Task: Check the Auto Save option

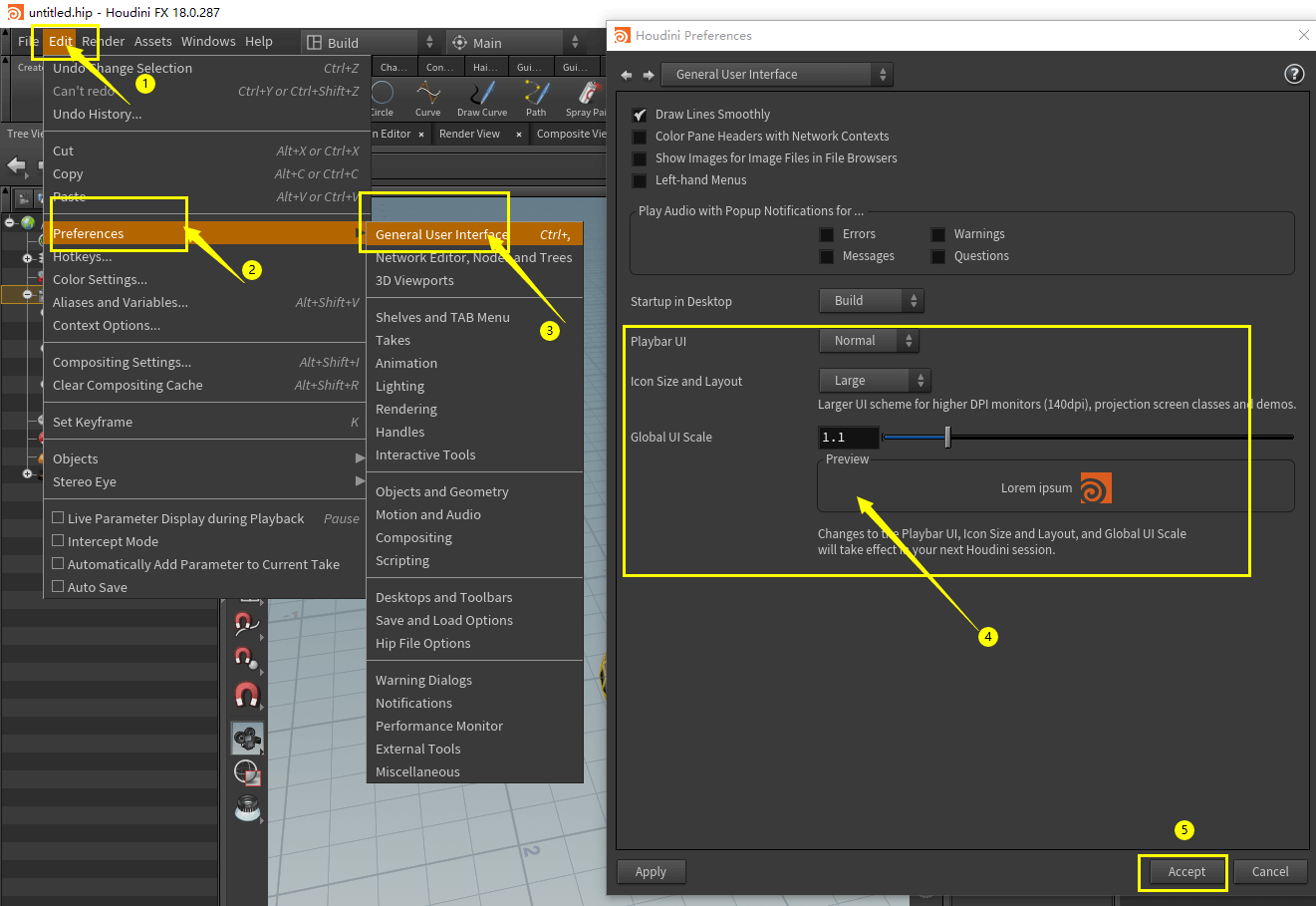Action: [x=59, y=587]
